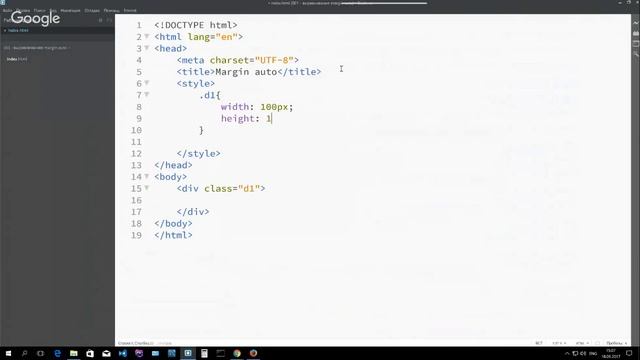This screenshot has height=360, width=640.
Task: Click the cursor position text in status bar
Action: point(136,343)
